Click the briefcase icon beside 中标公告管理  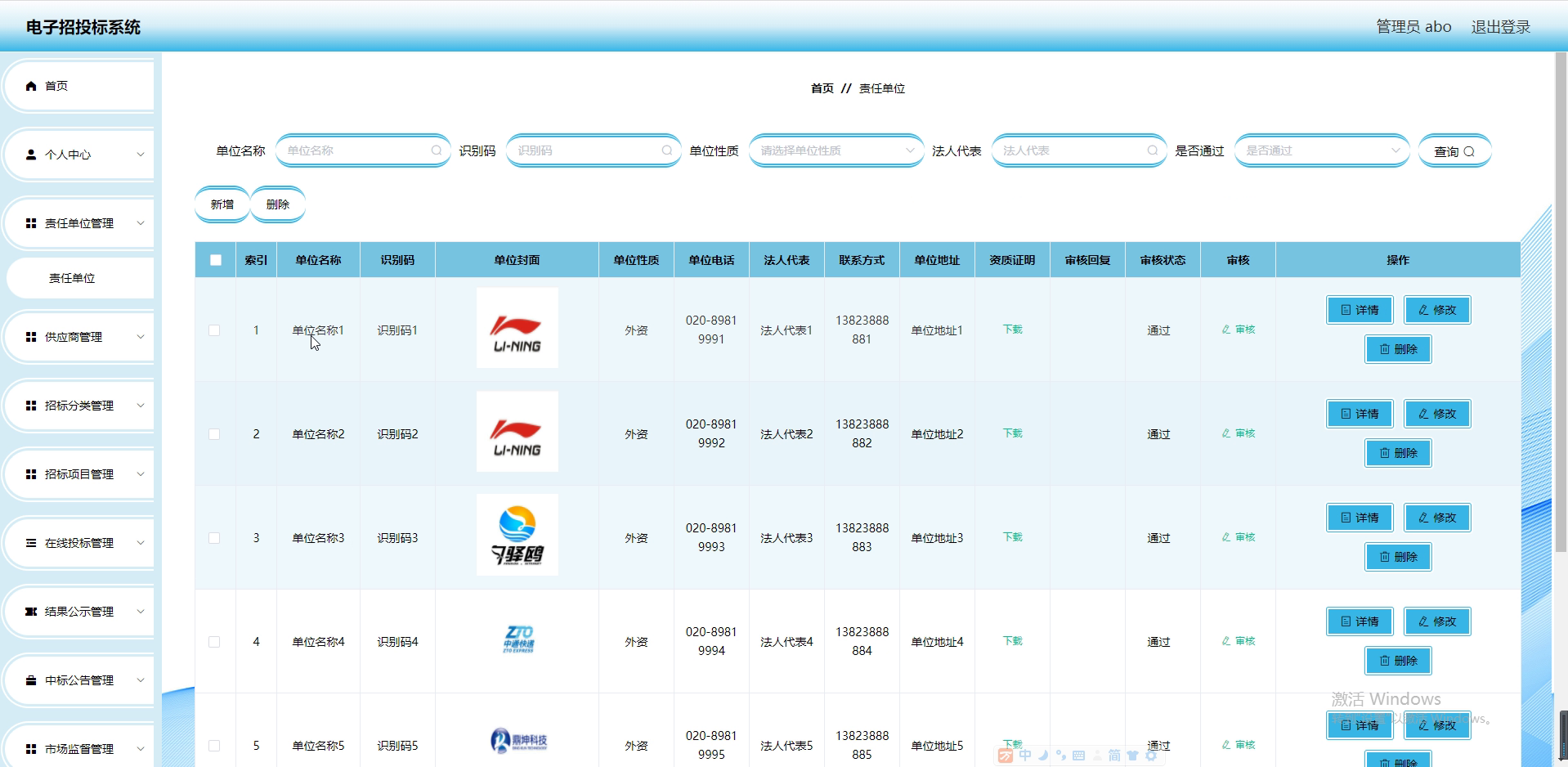click(31, 680)
